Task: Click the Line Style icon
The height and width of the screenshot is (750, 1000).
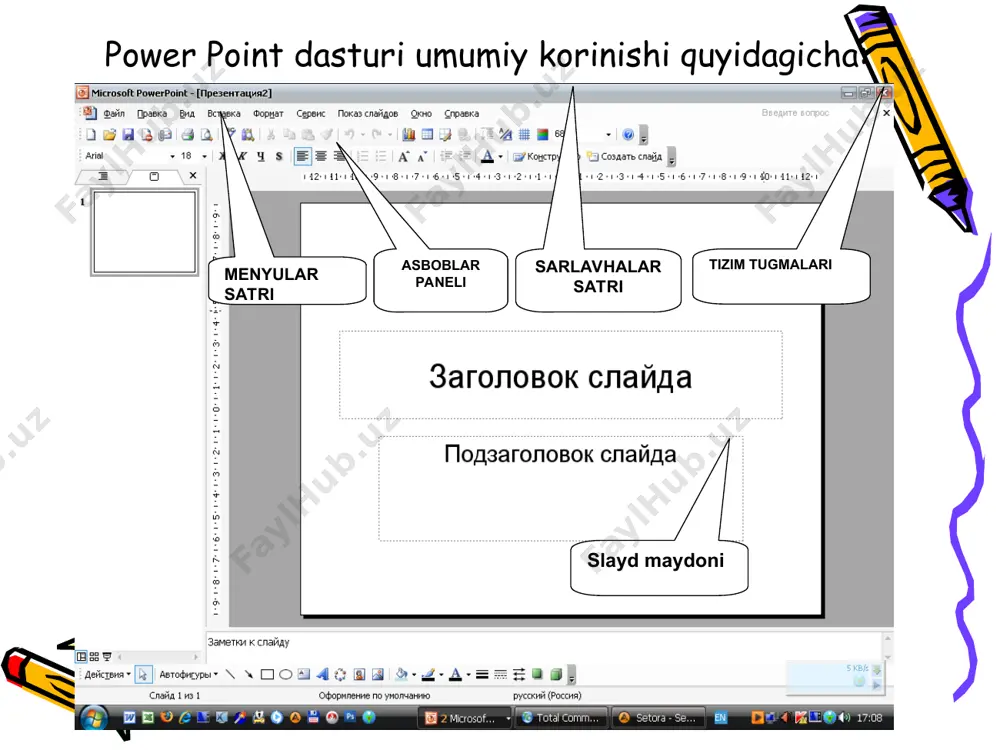Action: click(482, 674)
